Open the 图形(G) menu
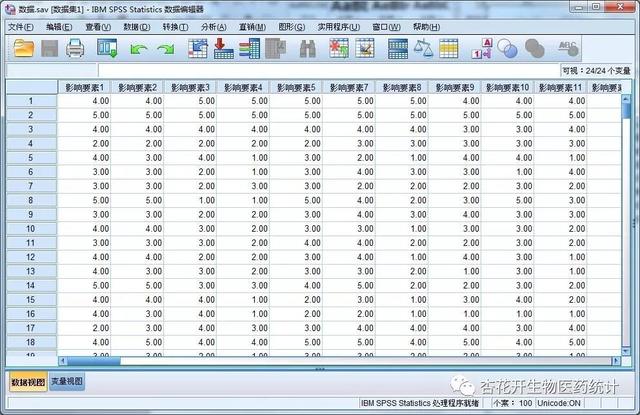 (291, 27)
